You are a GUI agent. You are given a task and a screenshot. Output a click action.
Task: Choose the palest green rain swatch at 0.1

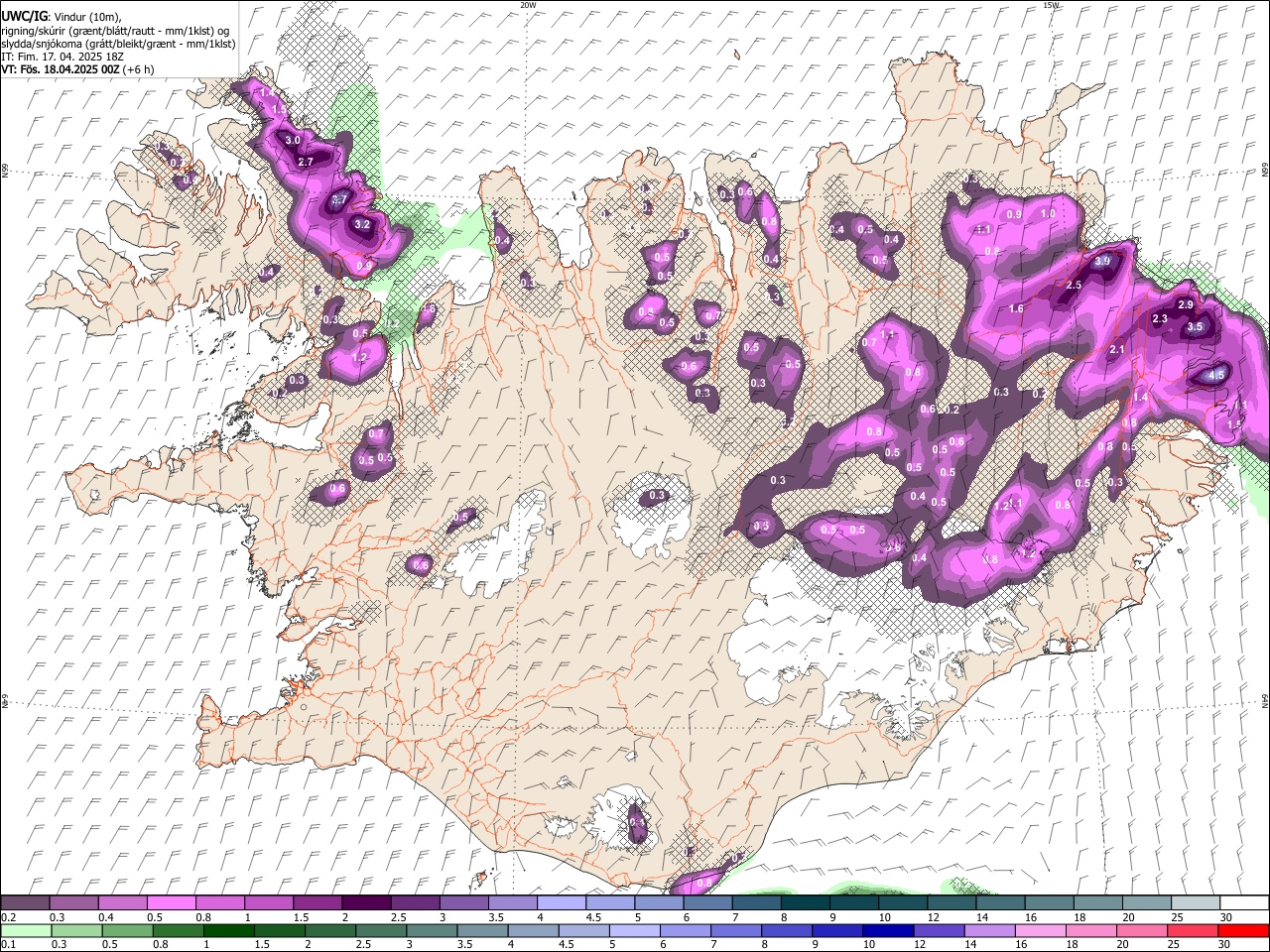(x=26, y=930)
